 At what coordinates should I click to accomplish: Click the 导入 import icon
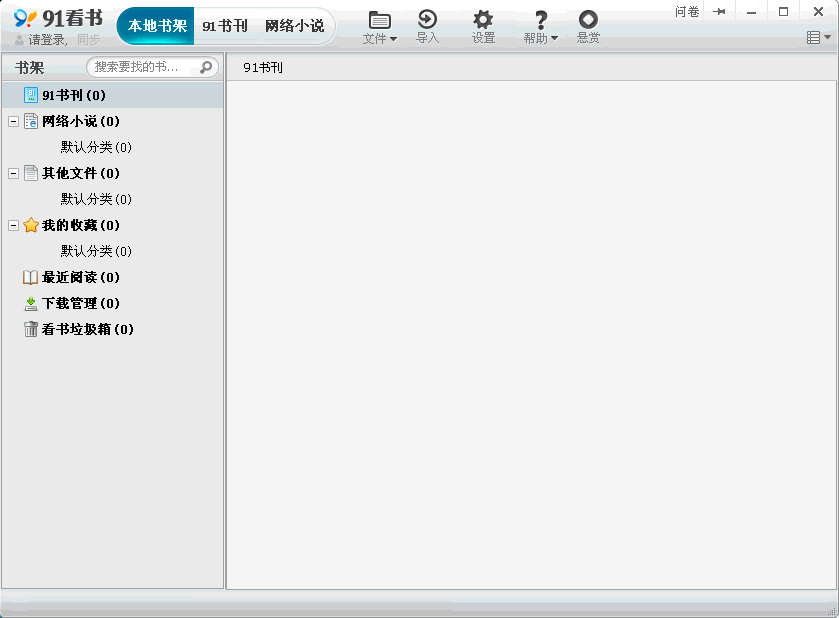pyautogui.click(x=427, y=19)
